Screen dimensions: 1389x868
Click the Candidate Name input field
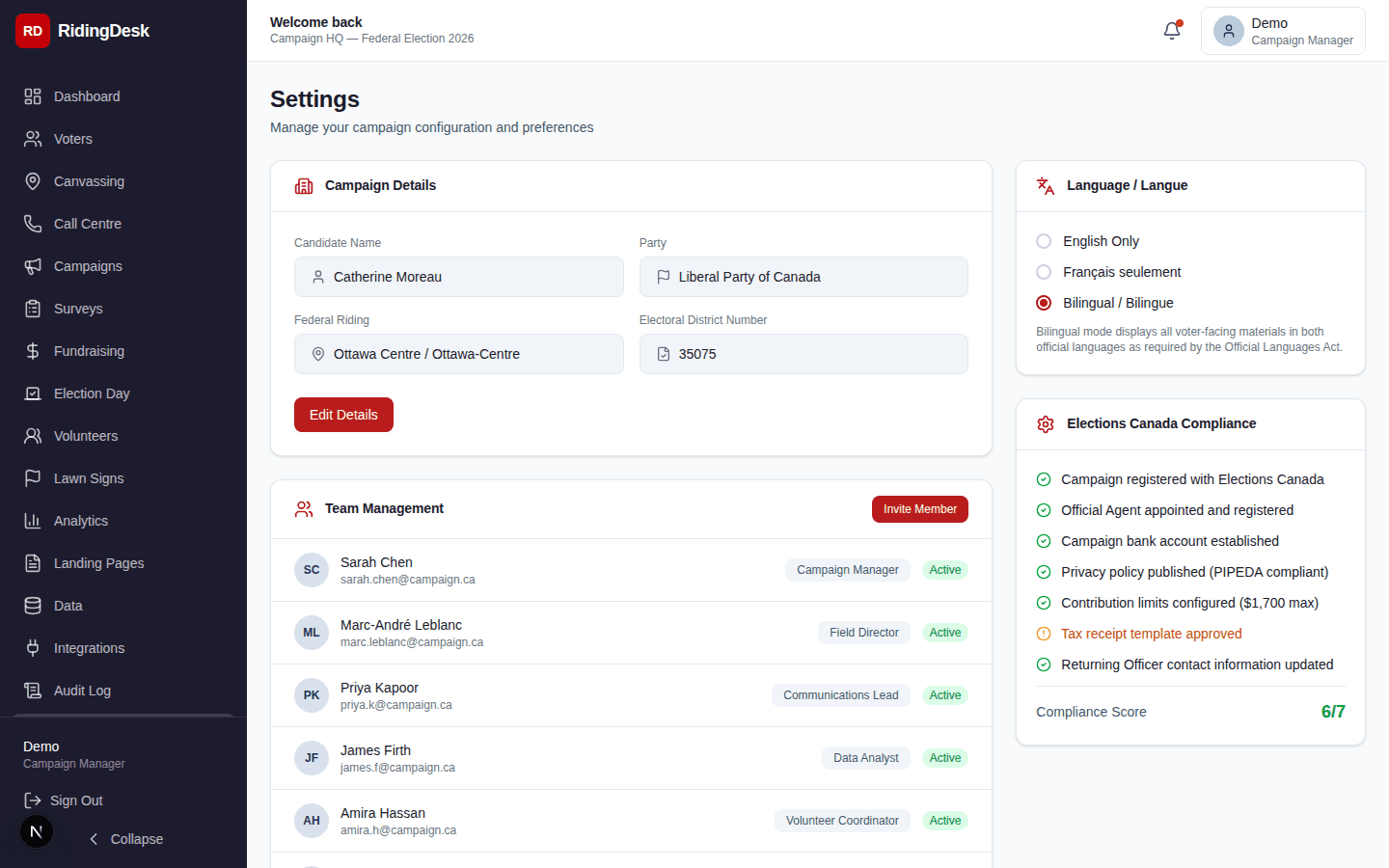(x=458, y=277)
